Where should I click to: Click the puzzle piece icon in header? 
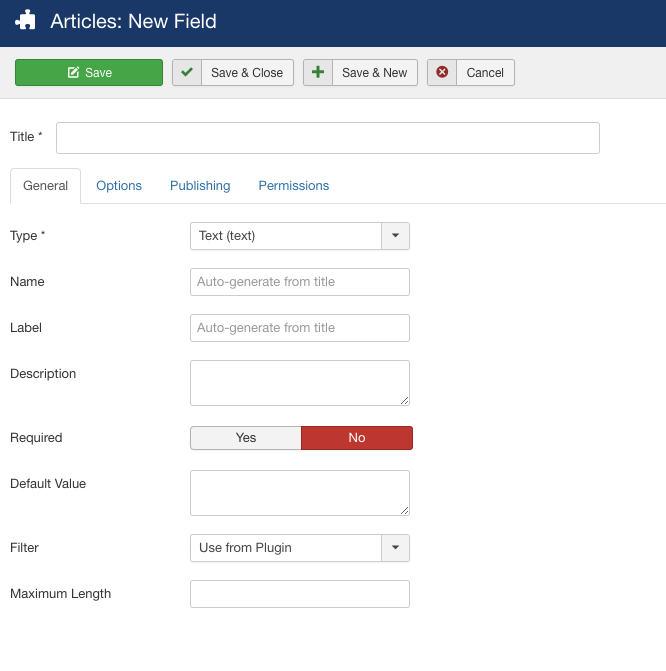coord(25,21)
